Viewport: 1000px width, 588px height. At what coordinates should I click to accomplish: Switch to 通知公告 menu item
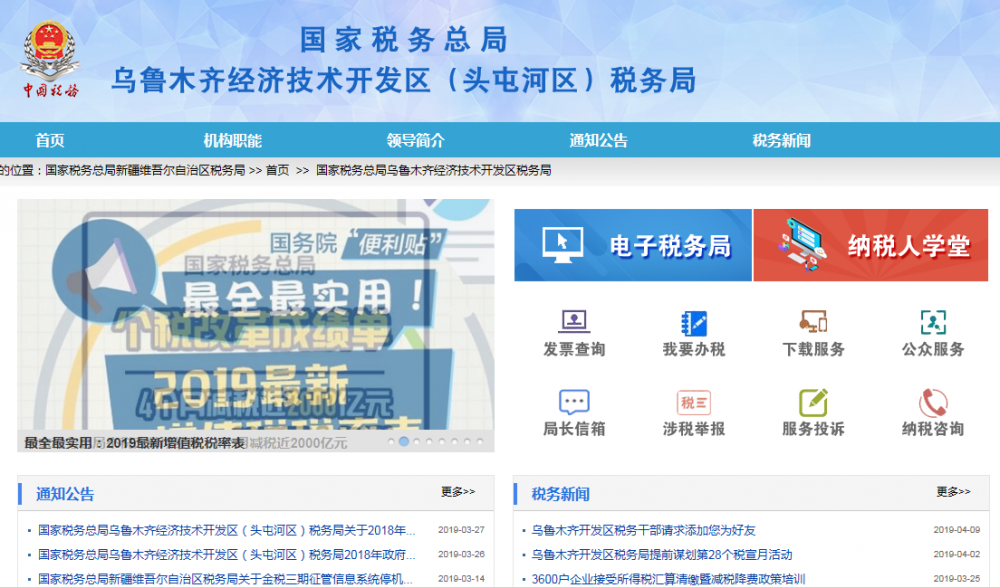[x=600, y=140]
